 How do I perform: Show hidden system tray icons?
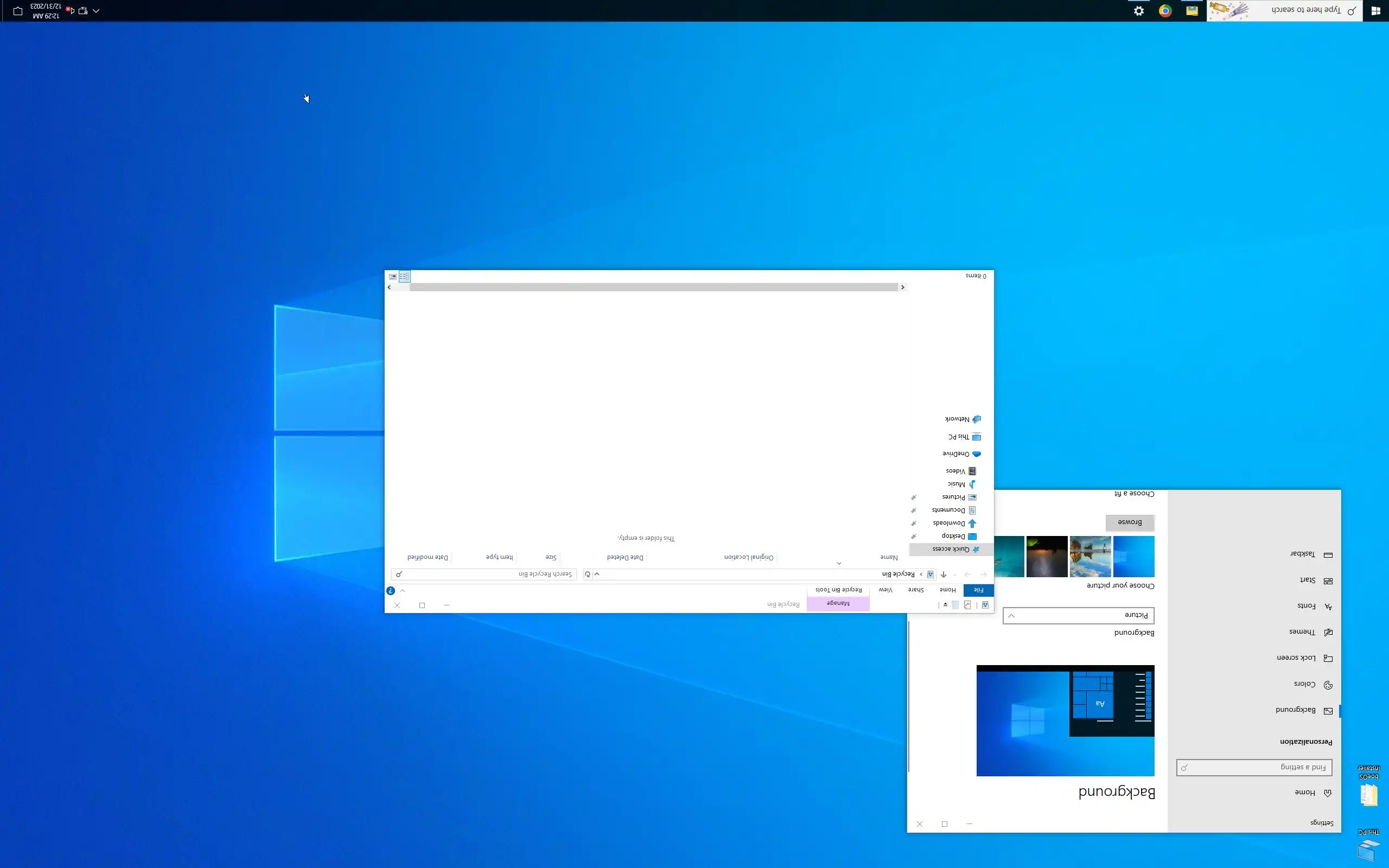coord(96,11)
